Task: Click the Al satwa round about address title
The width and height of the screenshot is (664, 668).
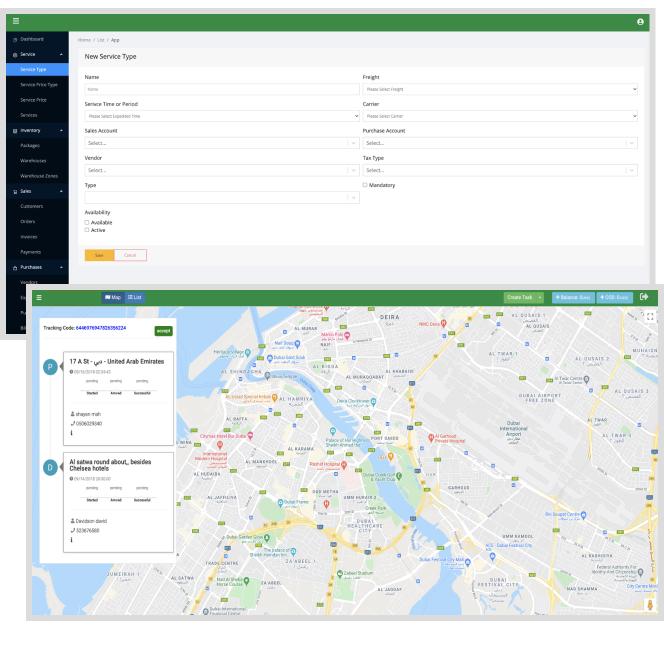Action: 110,465
